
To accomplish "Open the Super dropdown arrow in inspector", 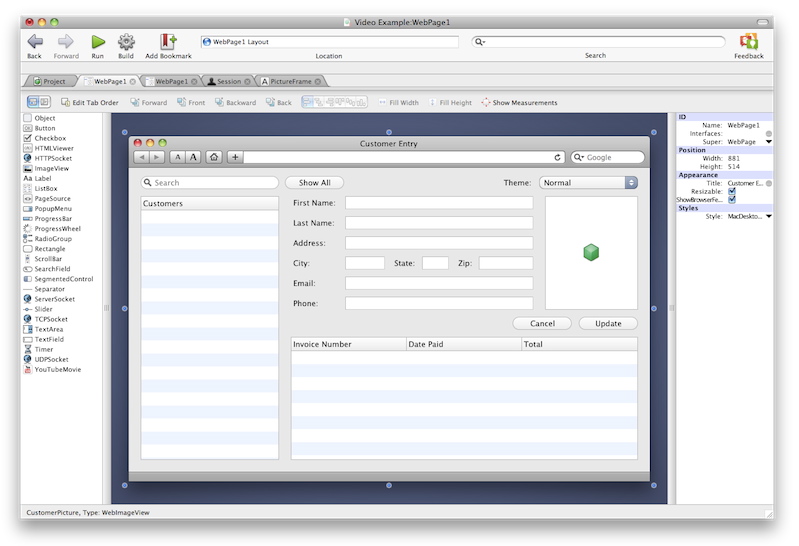I will point(769,142).
